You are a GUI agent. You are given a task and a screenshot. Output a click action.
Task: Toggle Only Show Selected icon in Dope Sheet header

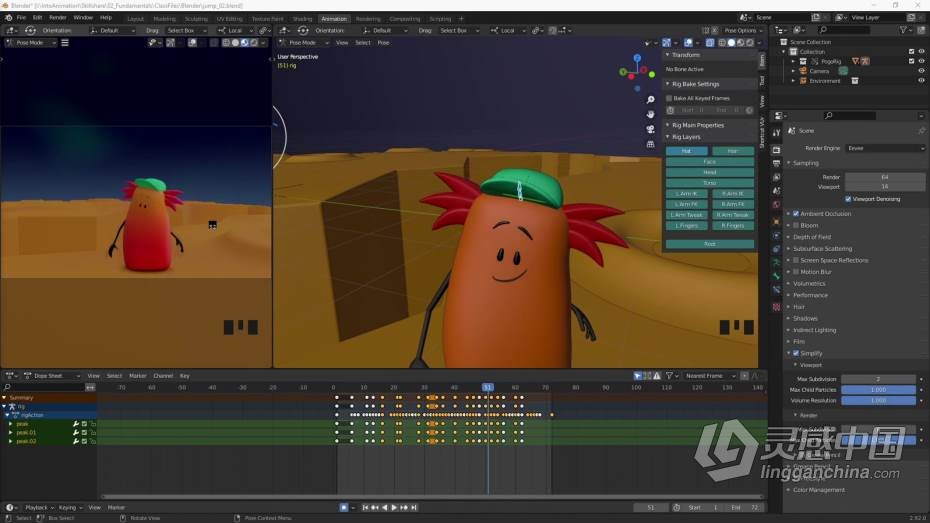638,375
